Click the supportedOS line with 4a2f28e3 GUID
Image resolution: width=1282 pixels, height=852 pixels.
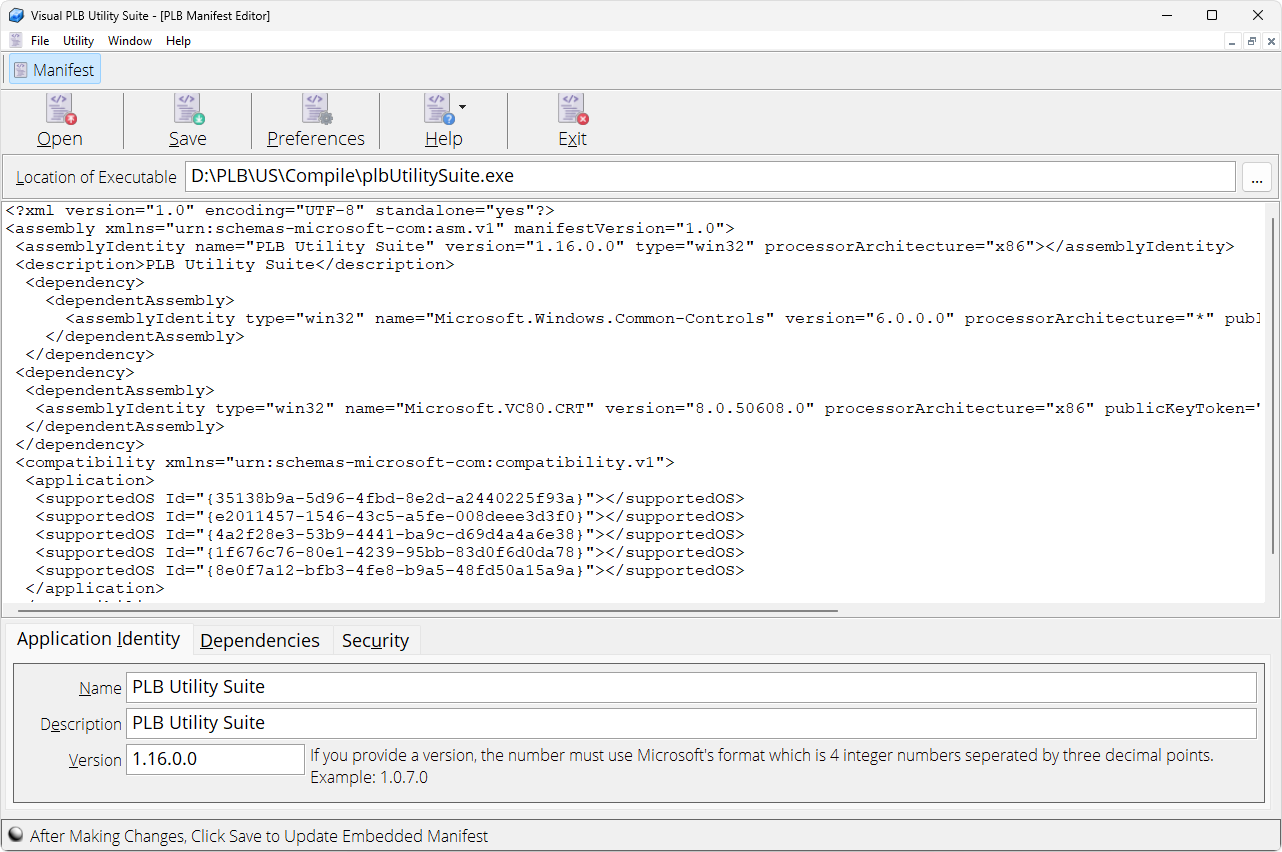[x=390, y=534]
